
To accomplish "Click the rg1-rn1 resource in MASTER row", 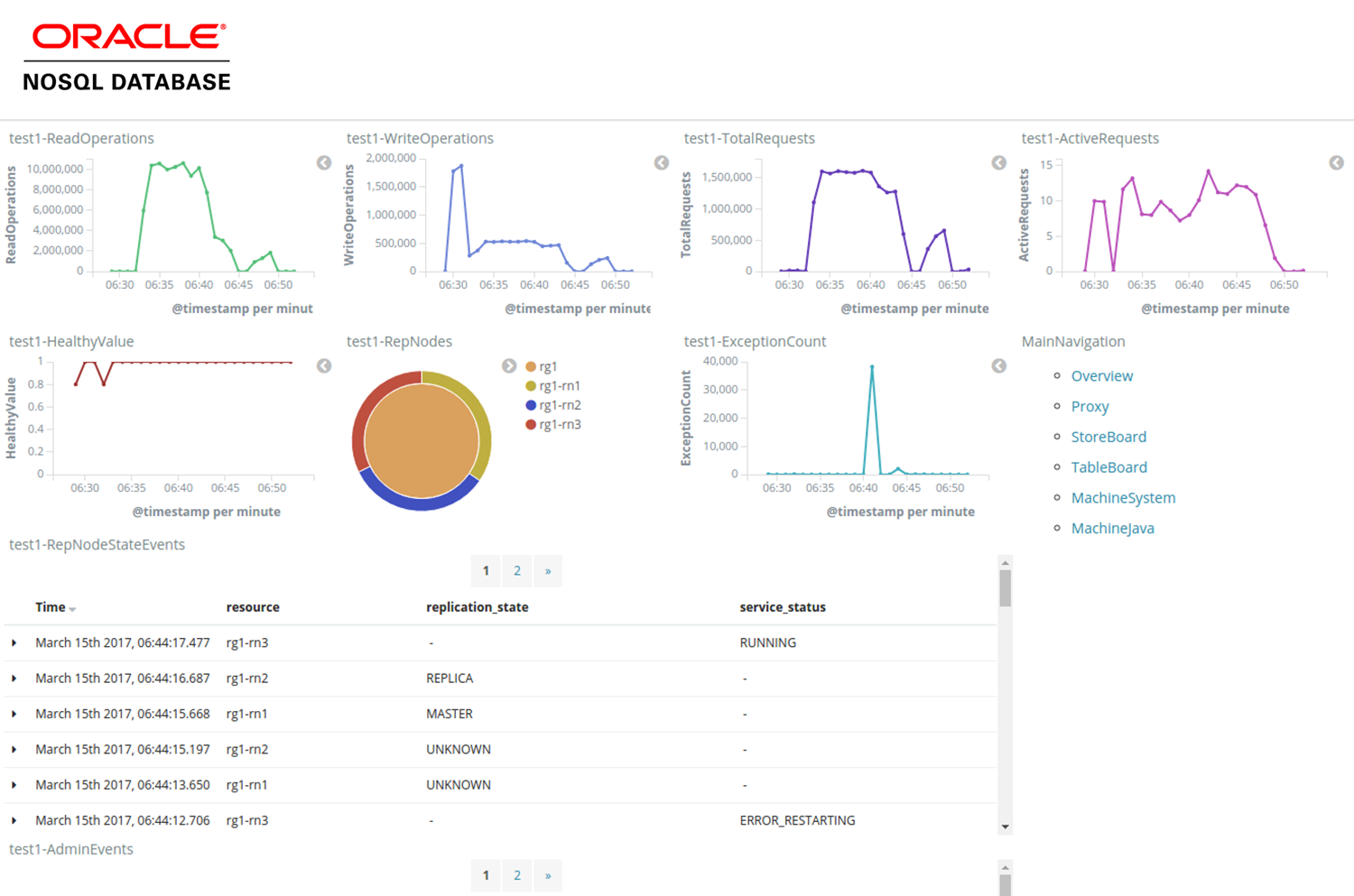I will click(x=247, y=714).
